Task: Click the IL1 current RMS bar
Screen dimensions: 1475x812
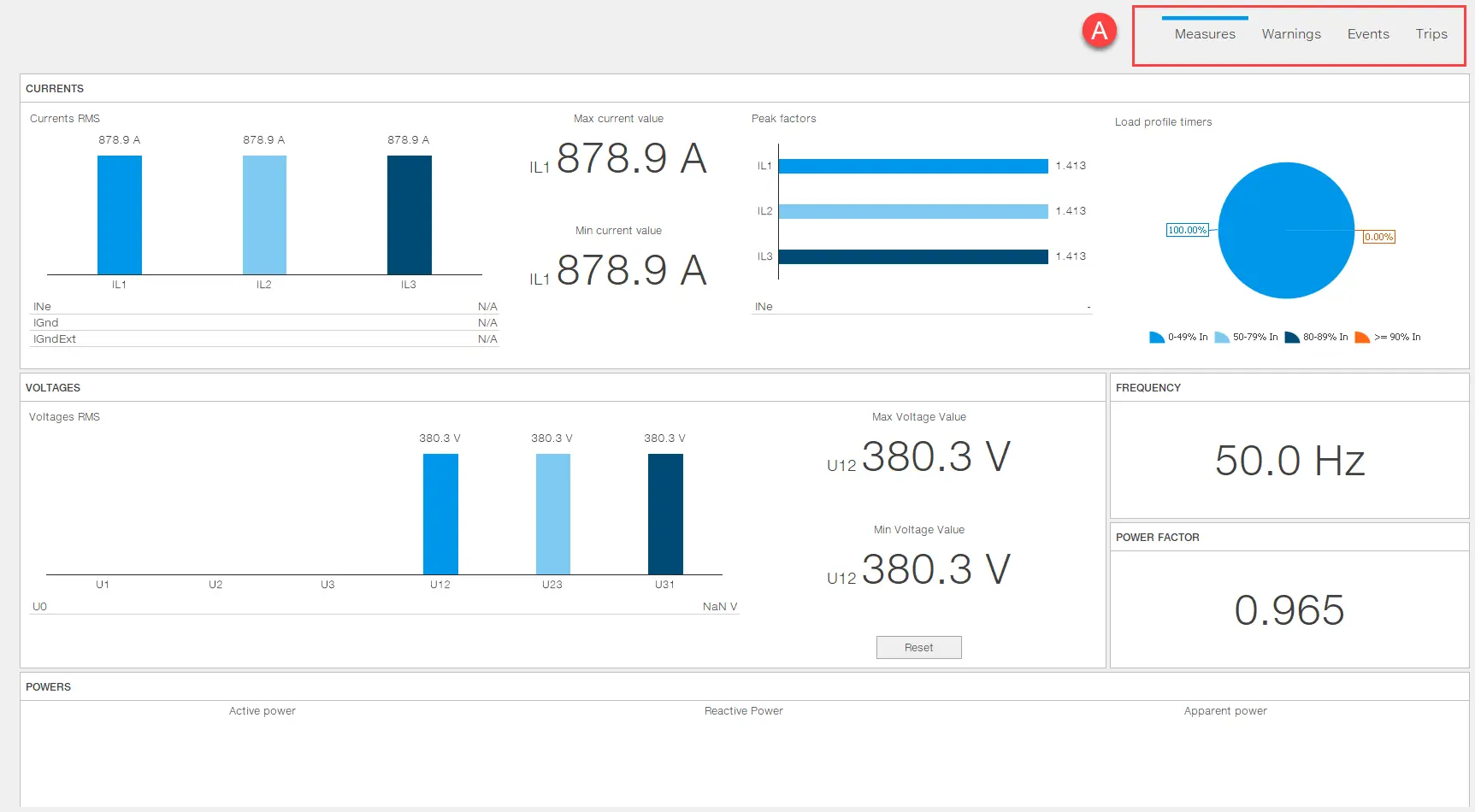Action: (x=120, y=215)
